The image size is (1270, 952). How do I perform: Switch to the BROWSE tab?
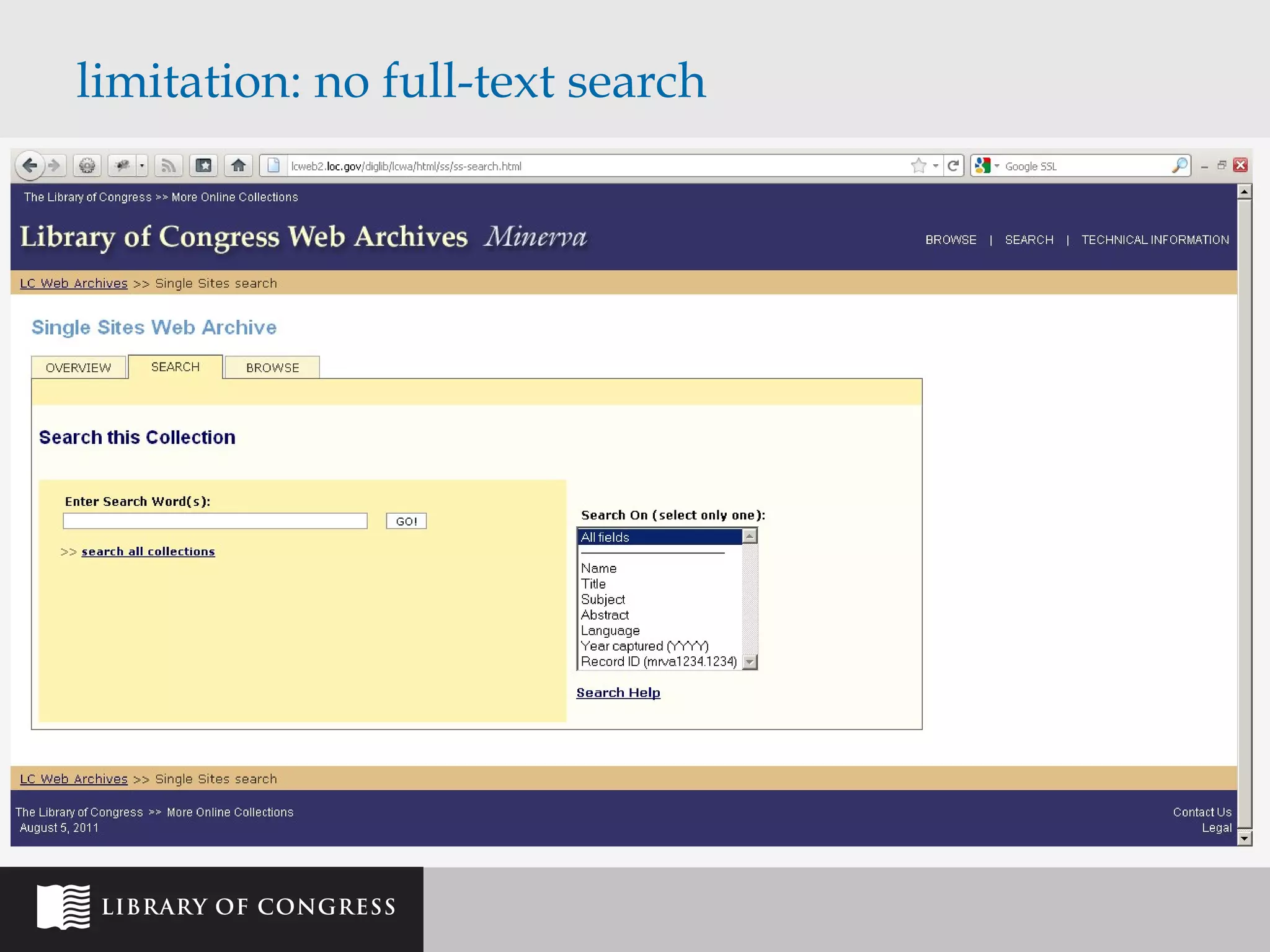click(272, 368)
